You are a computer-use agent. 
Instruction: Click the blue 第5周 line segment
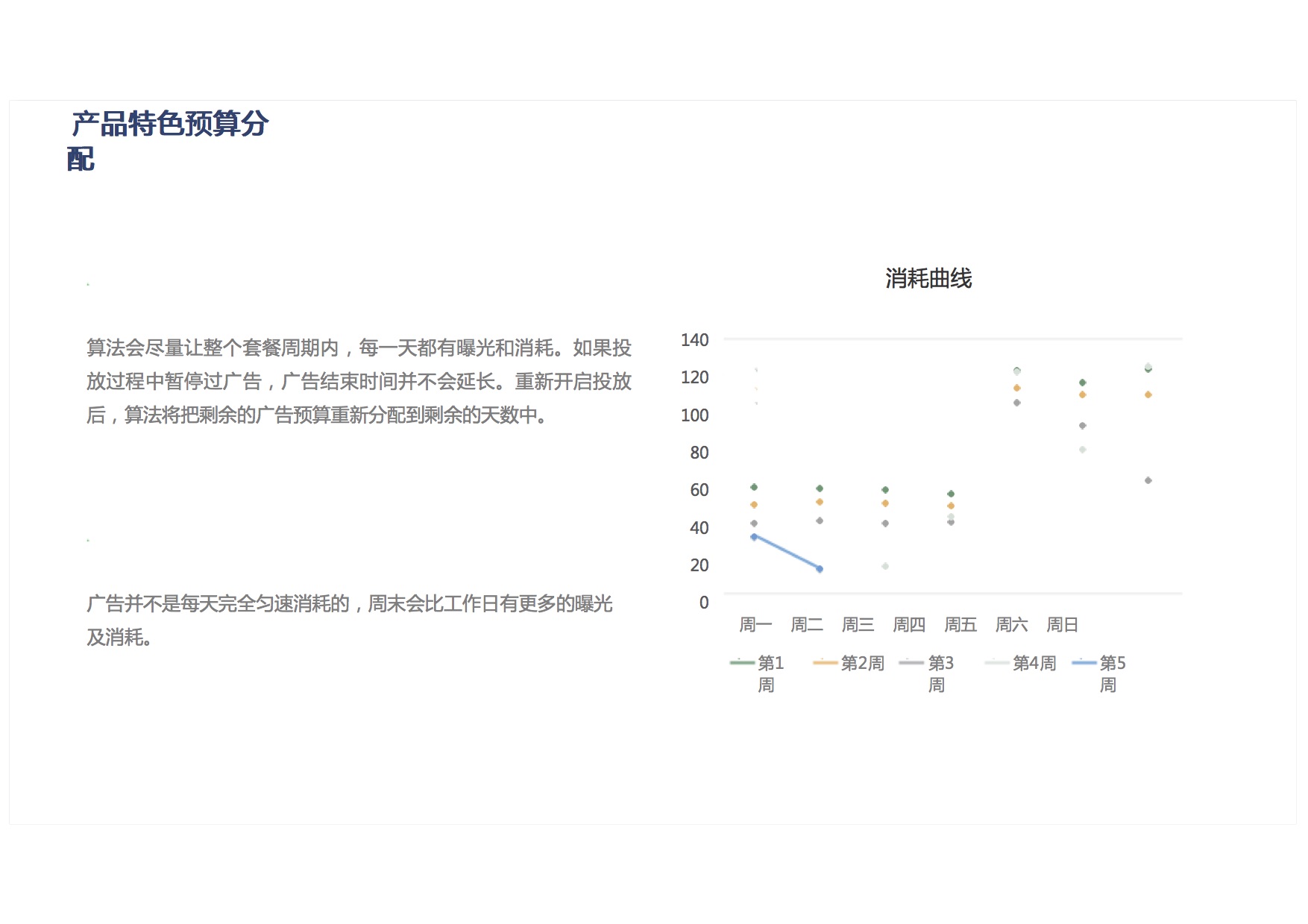(787, 553)
